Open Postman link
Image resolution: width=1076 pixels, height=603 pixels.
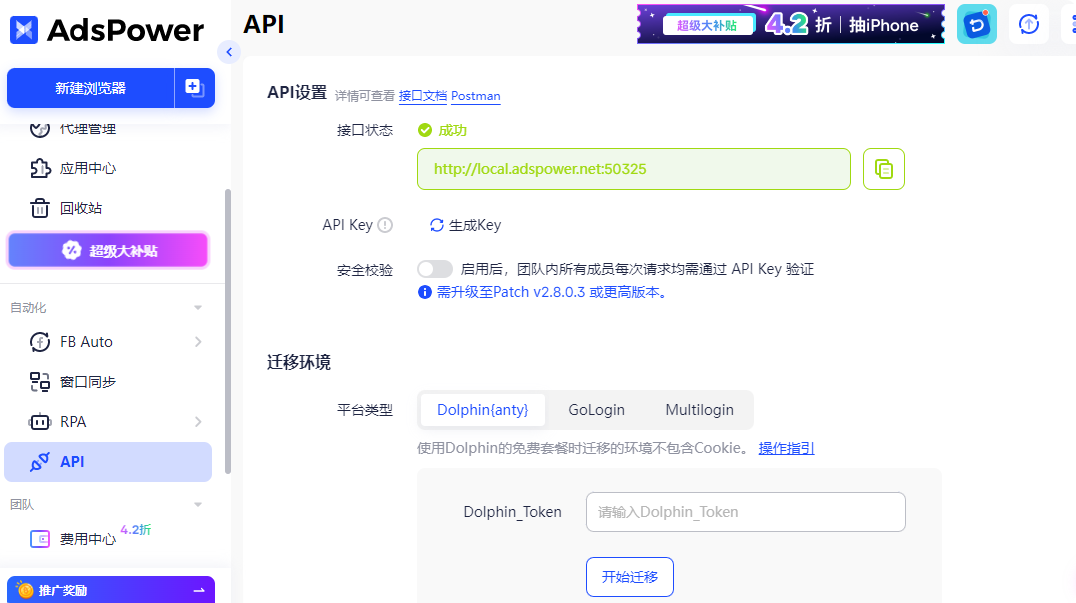click(x=476, y=96)
